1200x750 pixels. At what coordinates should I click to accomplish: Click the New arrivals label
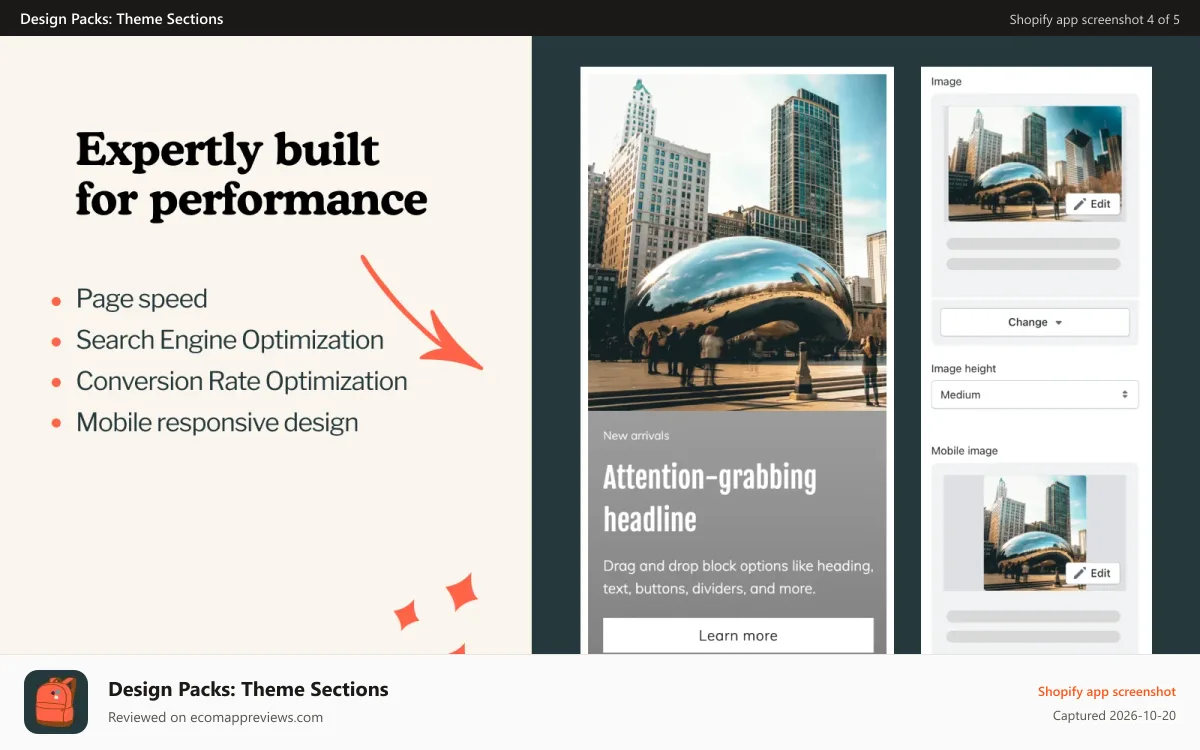click(x=636, y=436)
